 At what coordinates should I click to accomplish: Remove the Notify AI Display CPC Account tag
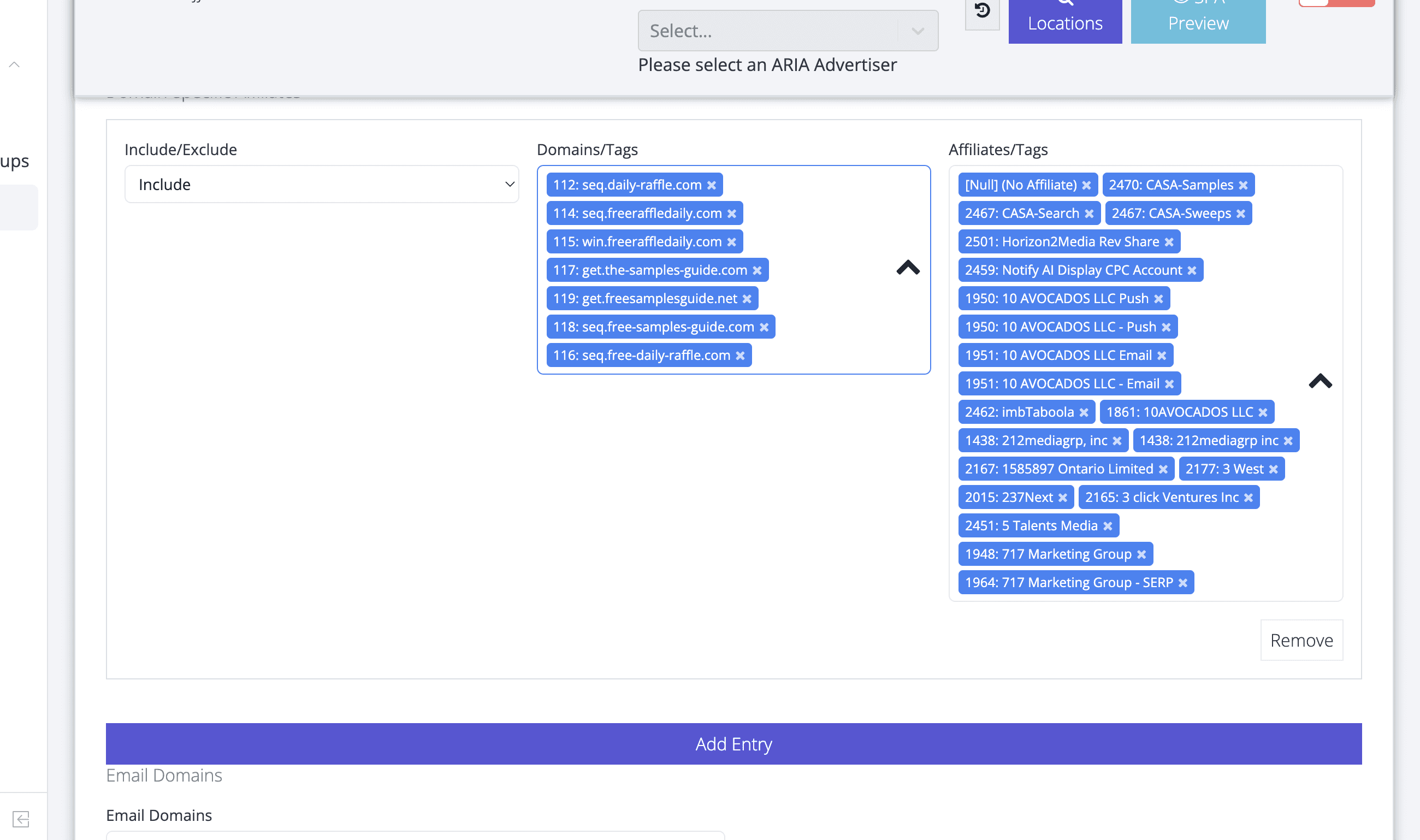(1192, 270)
